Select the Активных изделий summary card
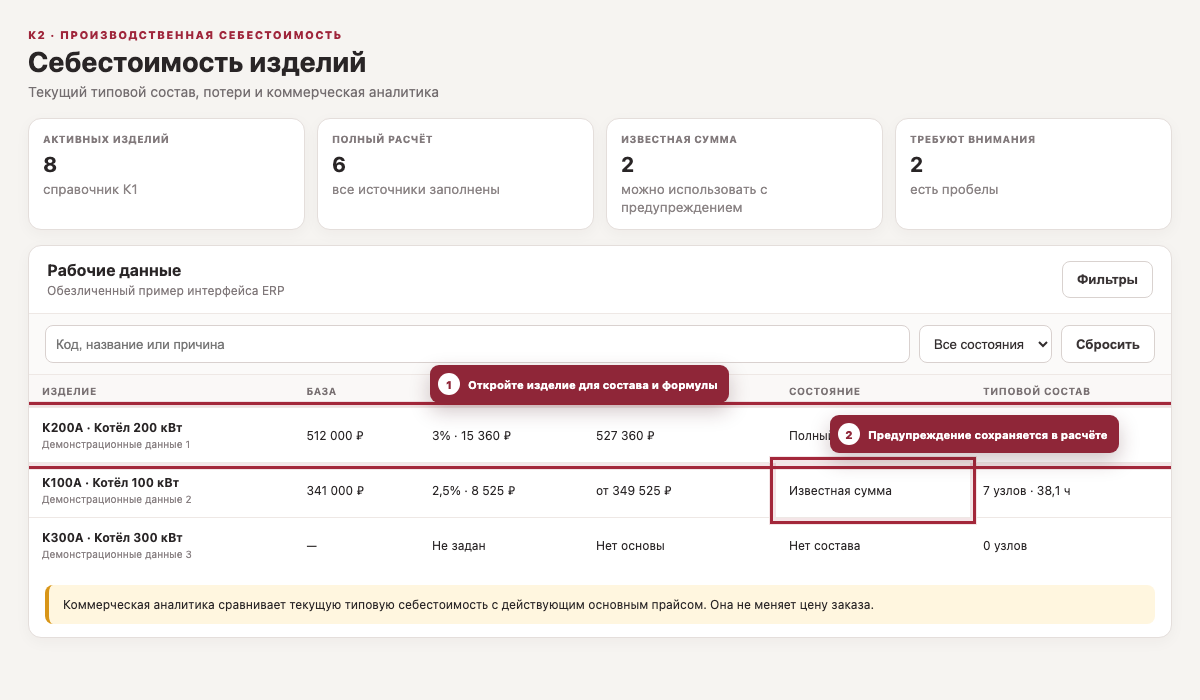Viewport: 1200px width, 700px height. click(166, 174)
